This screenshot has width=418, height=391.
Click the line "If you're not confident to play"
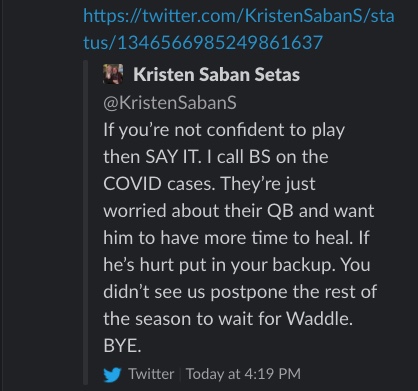[x=224, y=130]
